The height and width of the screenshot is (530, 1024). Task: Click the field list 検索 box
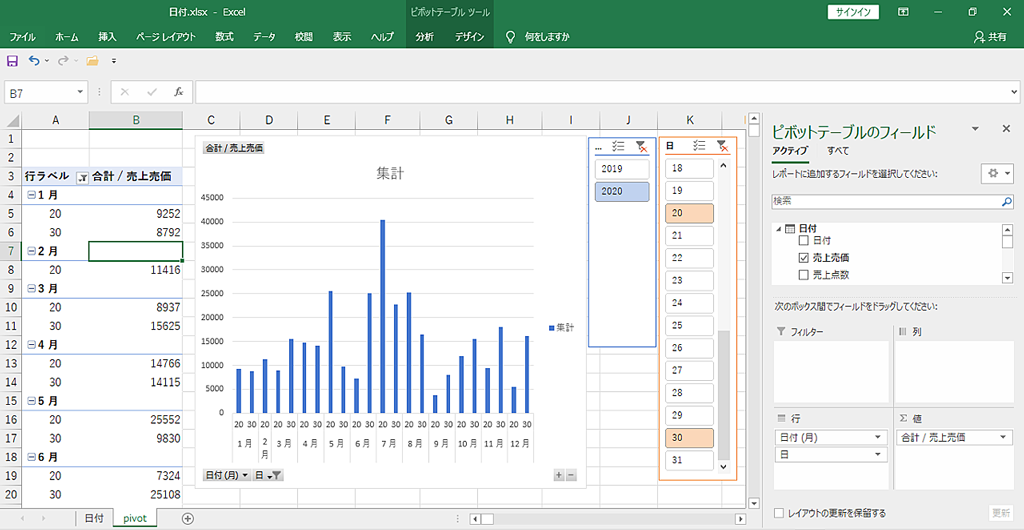[887, 202]
